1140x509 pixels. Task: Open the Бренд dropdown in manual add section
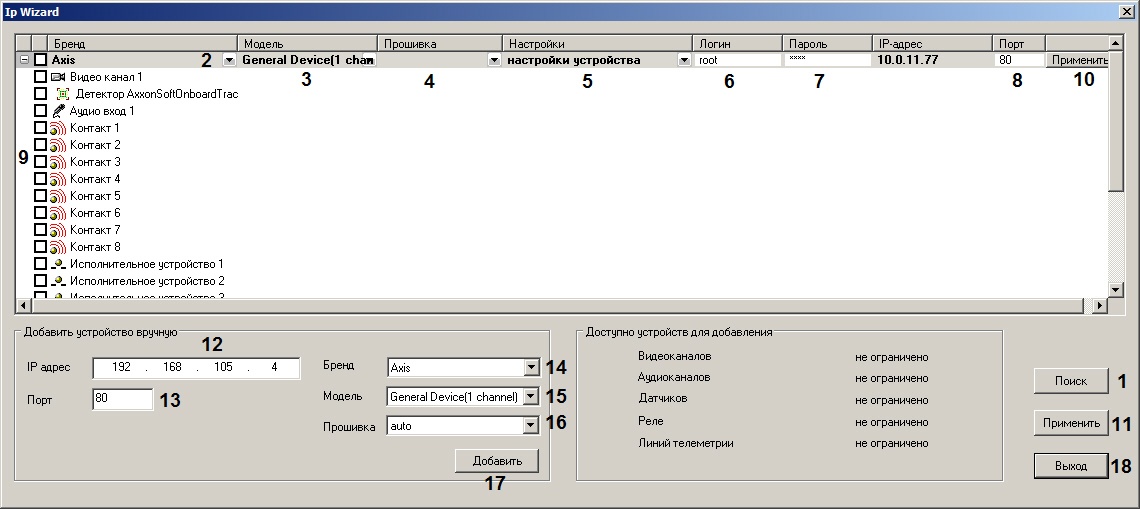[530, 368]
